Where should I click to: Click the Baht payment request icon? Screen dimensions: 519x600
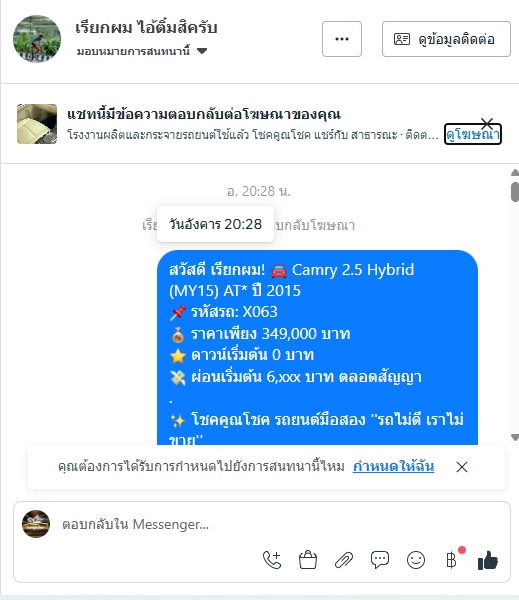tap(452, 560)
